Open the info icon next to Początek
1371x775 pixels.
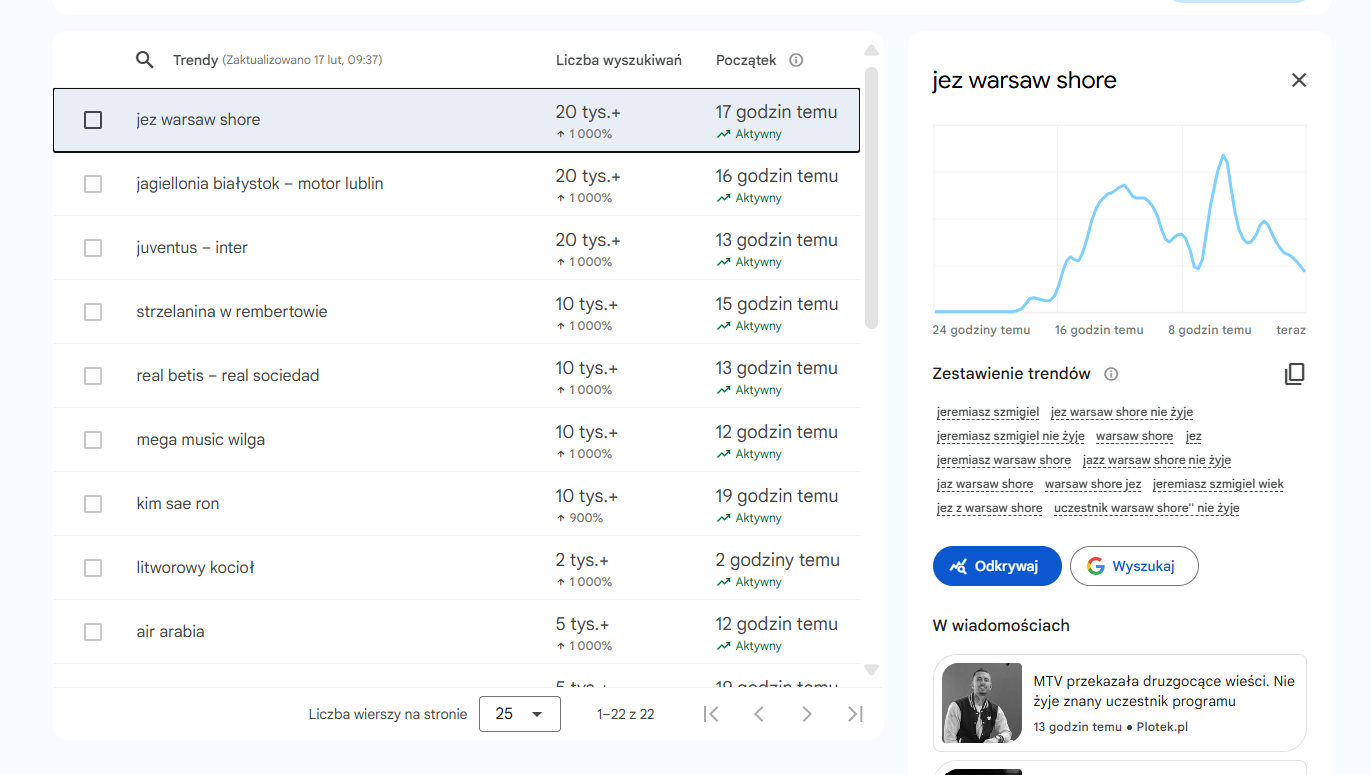pyautogui.click(x=796, y=60)
